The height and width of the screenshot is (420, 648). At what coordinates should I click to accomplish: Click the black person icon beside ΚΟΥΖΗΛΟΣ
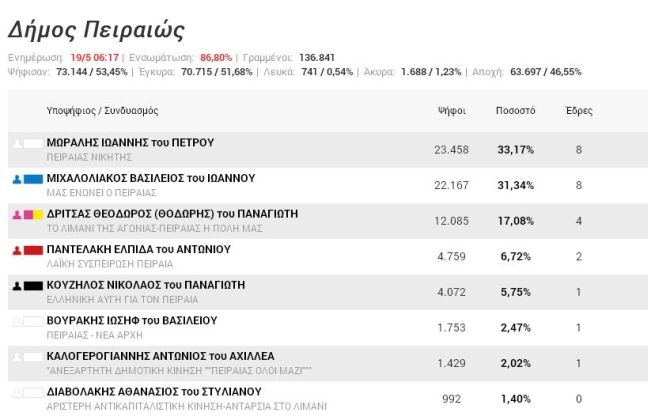[x=16, y=286]
